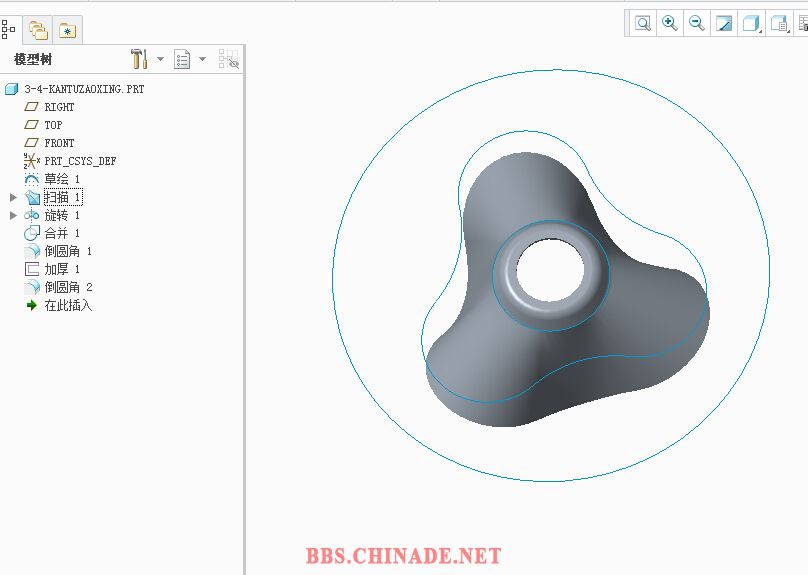
Task: Click the RIGHT plane icon
Action: (31, 107)
